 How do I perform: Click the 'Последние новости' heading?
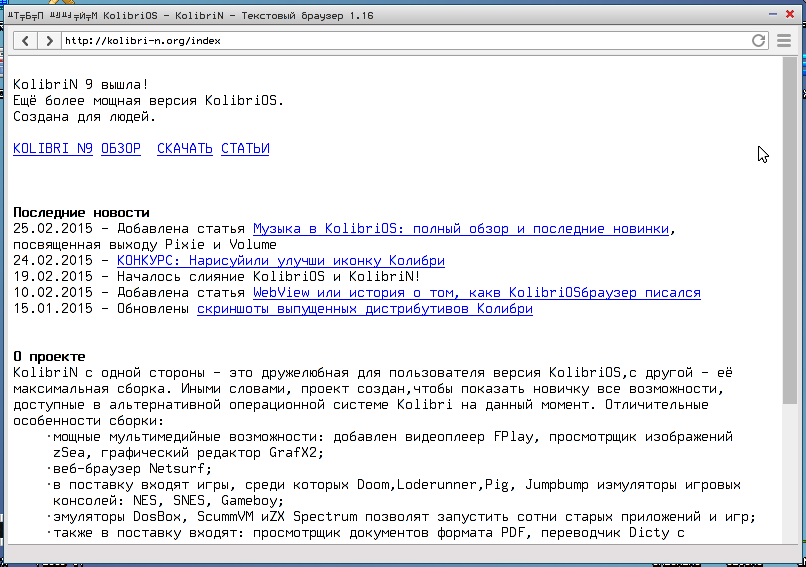pos(81,213)
